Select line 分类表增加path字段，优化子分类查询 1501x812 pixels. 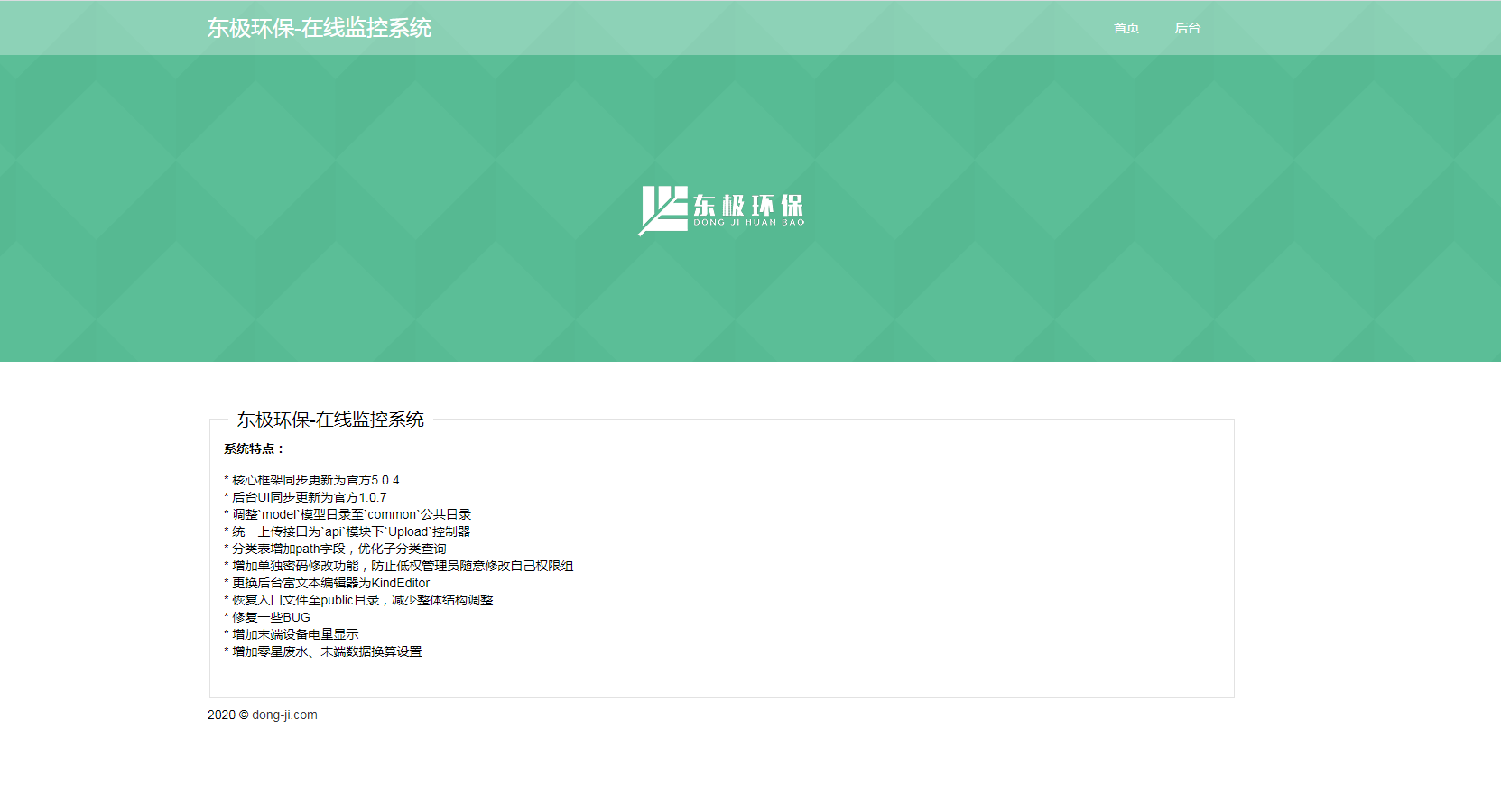(335, 549)
